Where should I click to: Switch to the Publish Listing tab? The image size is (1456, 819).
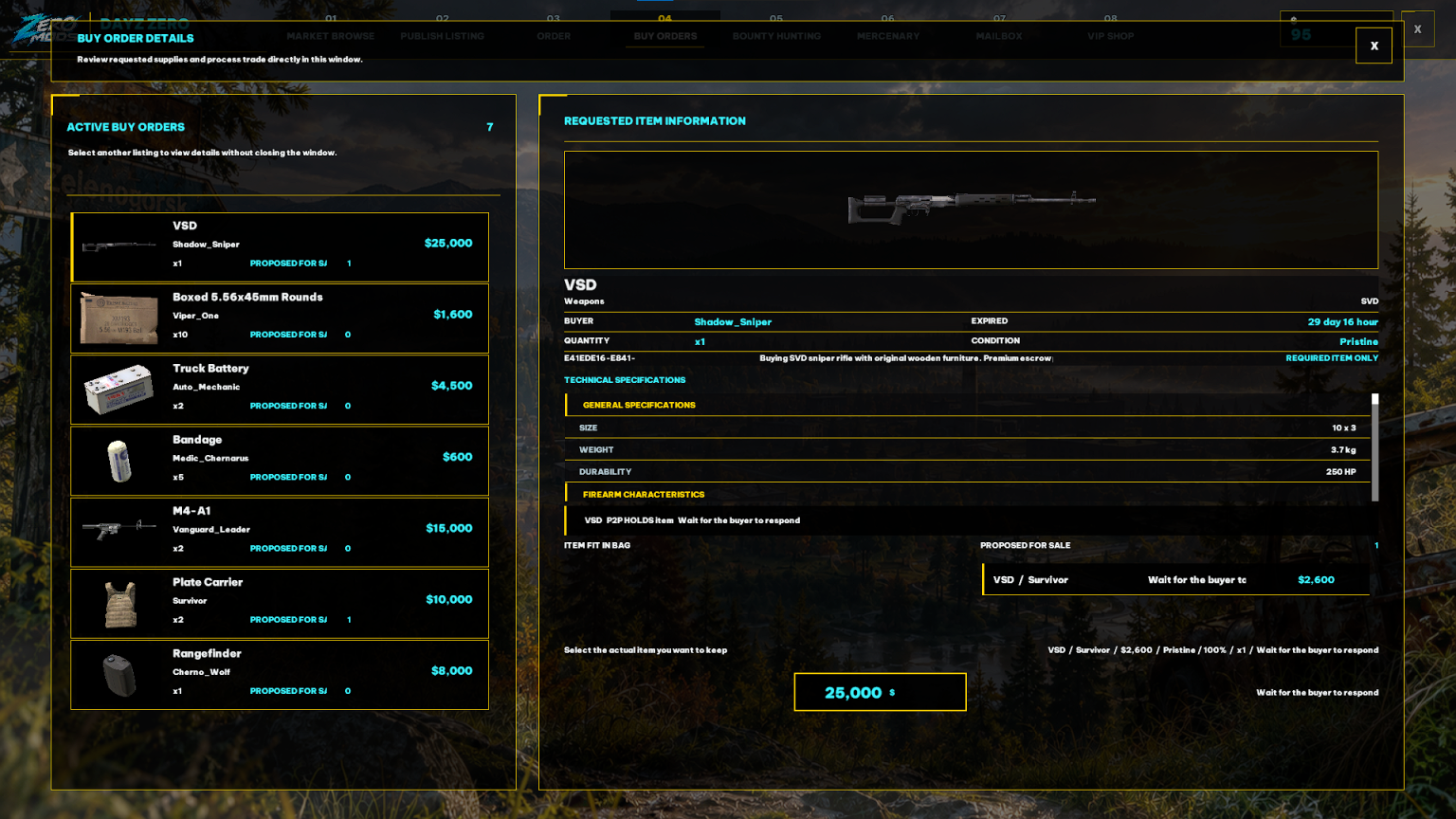pos(442,28)
